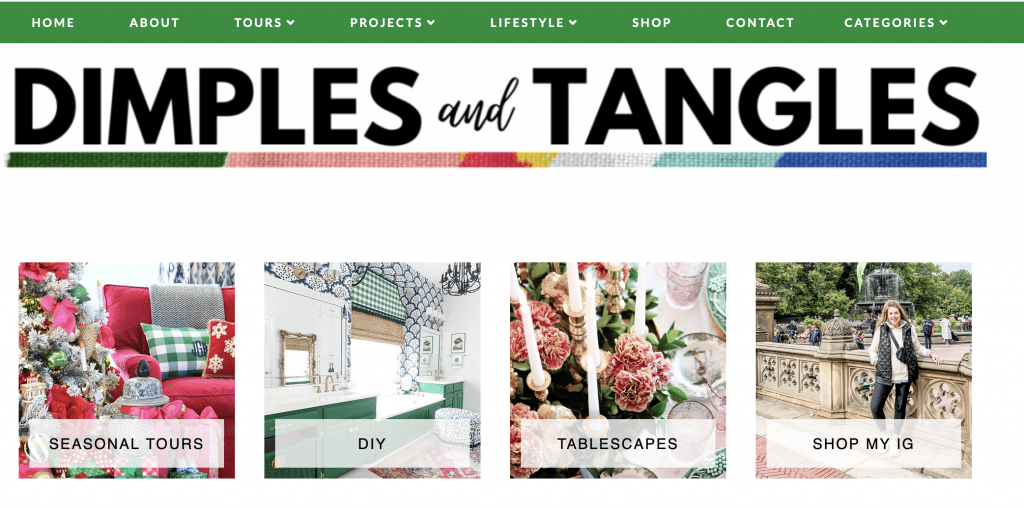Screen dimensions: 1024x508
Task: Open the Seasonal Tours thumbnail
Action: tap(127, 370)
